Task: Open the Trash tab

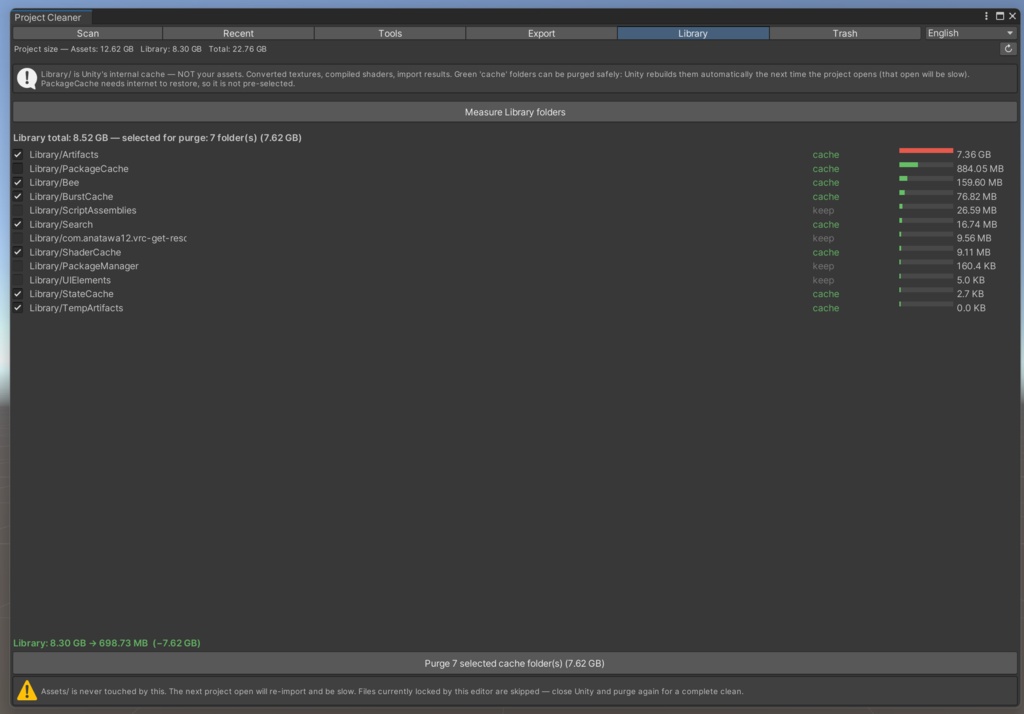Action: 844,33
